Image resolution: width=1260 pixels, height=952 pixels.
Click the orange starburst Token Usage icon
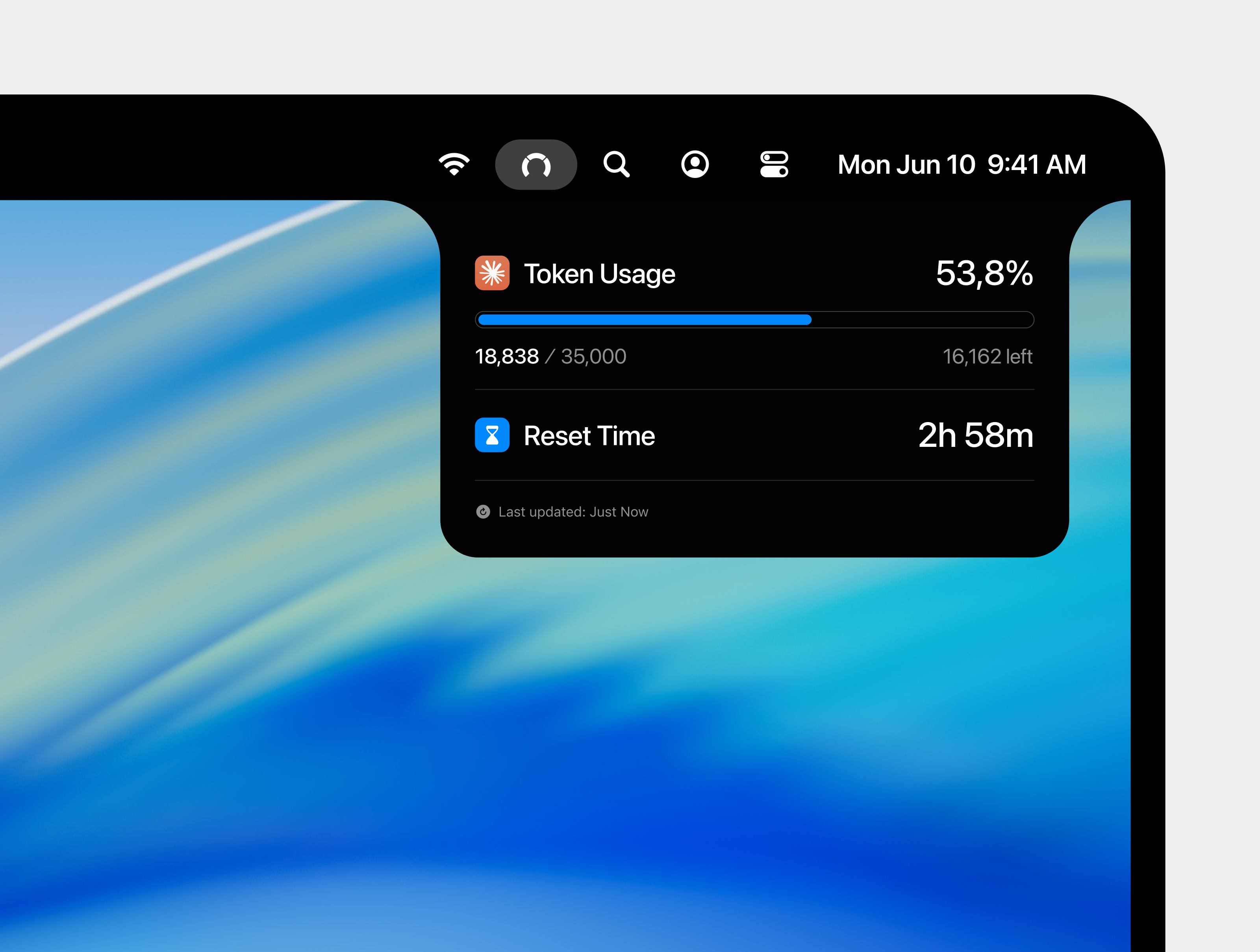(492, 273)
